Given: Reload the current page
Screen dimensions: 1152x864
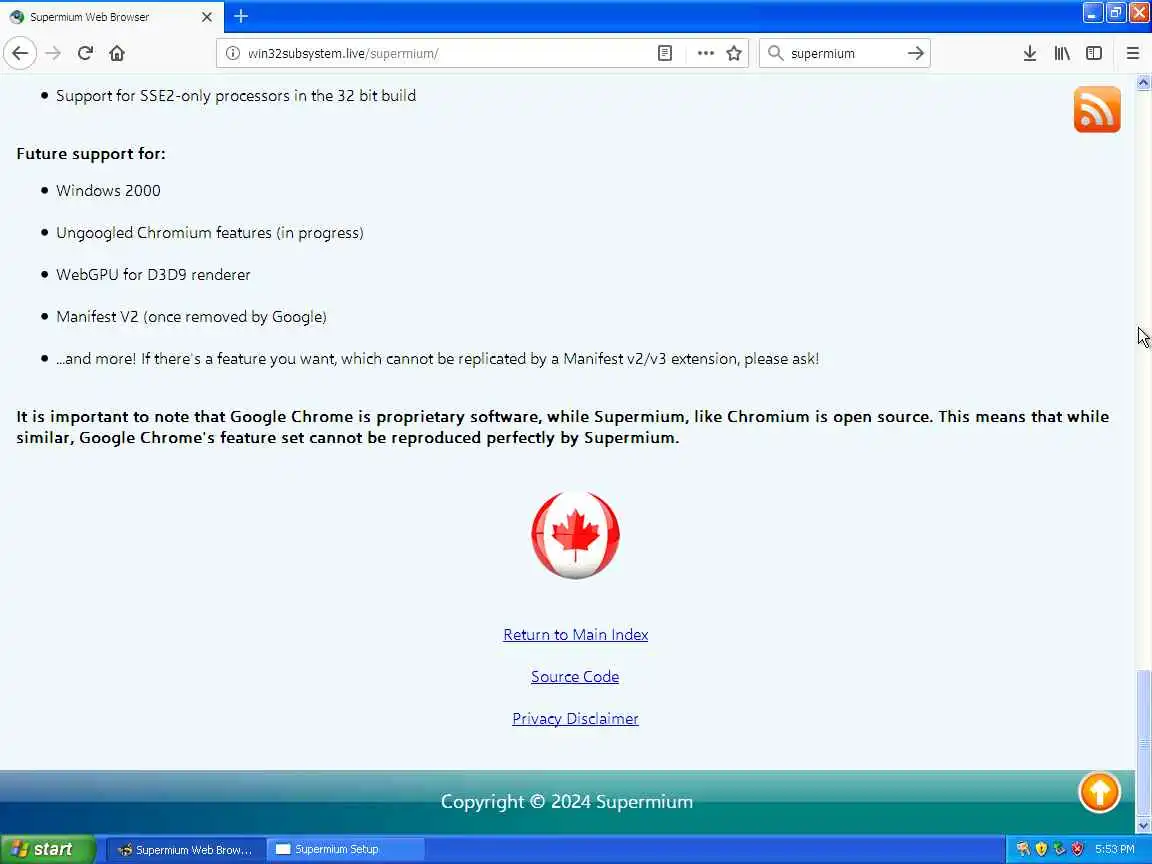Looking at the screenshot, I should (85, 53).
